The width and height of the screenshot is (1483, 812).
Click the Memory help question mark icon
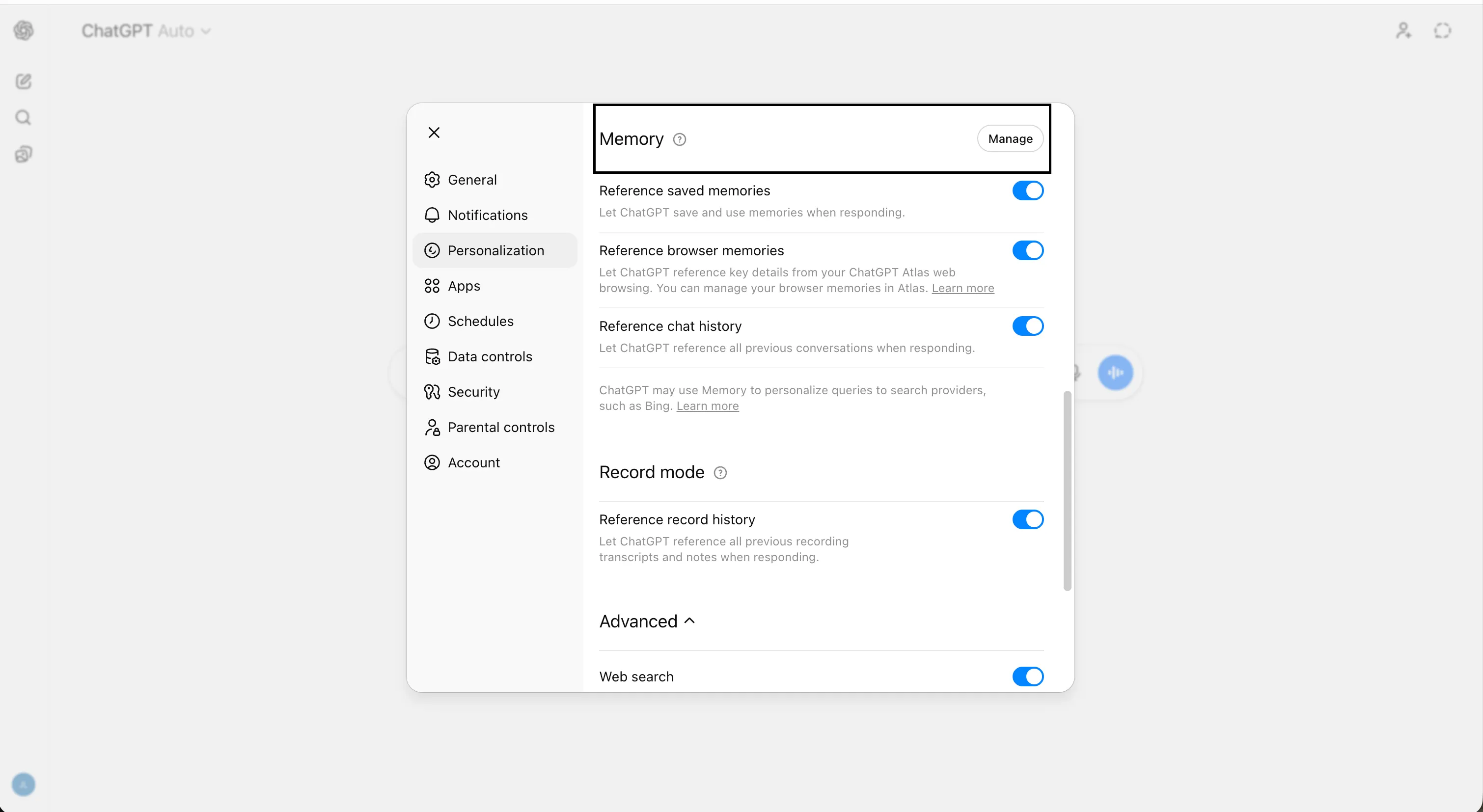(x=679, y=139)
